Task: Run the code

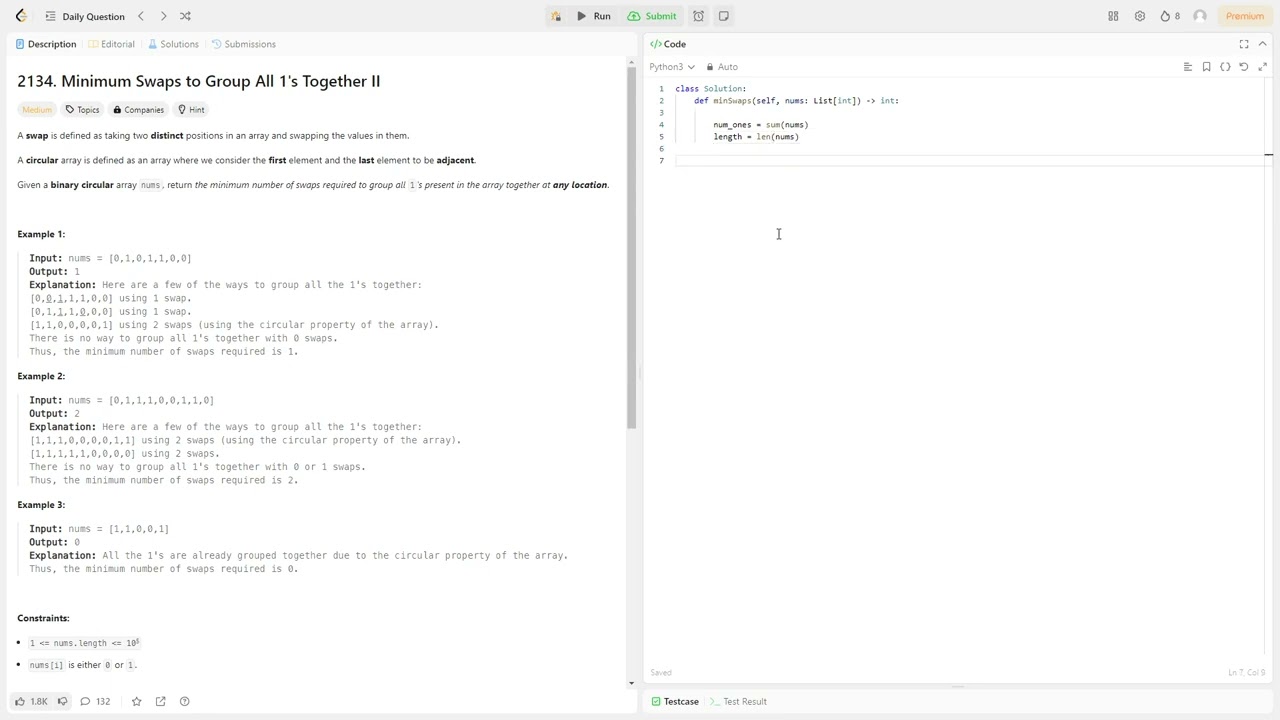Action: (594, 16)
